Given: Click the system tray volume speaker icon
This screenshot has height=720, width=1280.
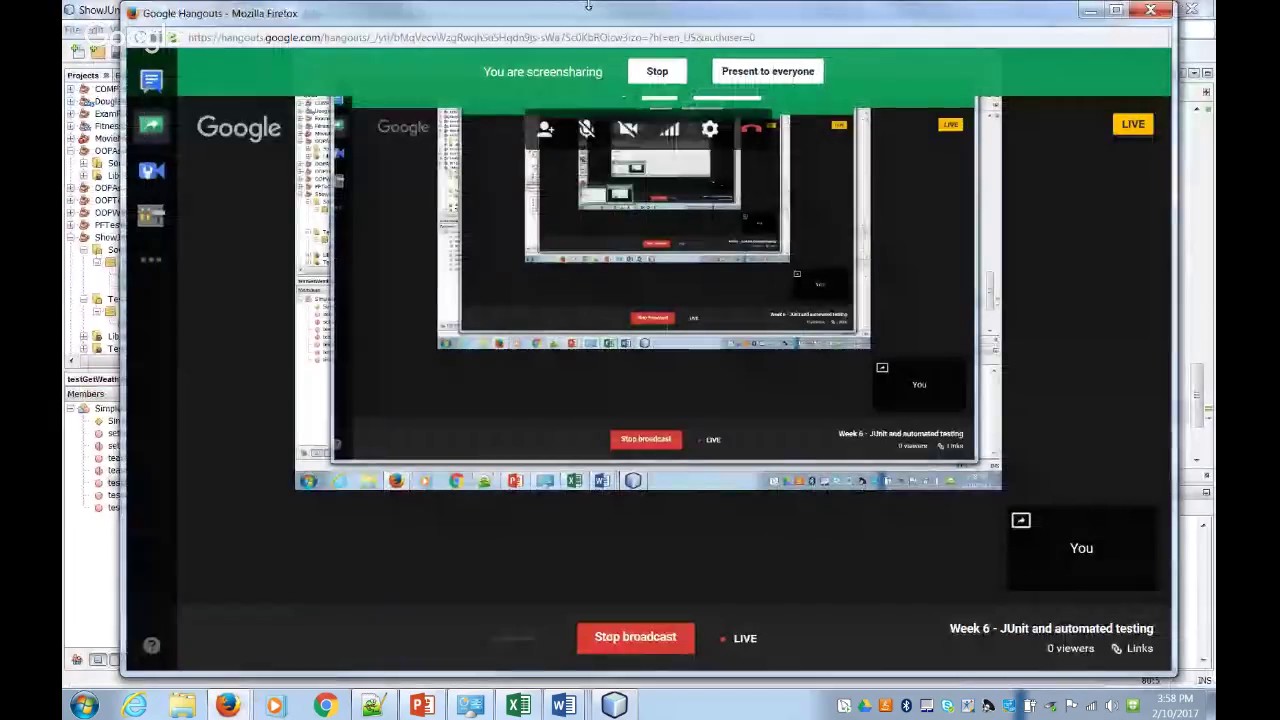Looking at the screenshot, I should [x=1112, y=706].
